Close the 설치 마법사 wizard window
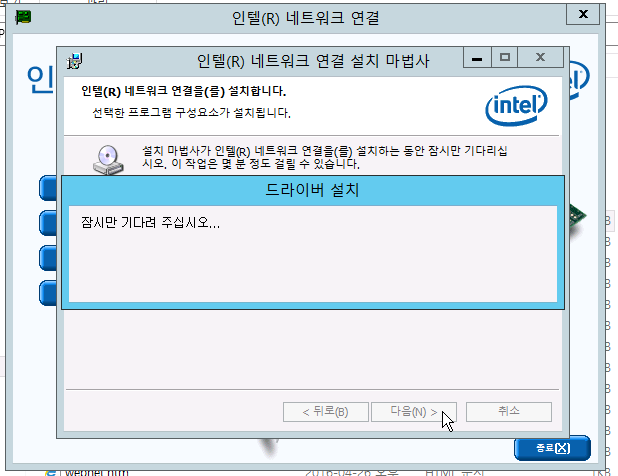The width and height of the screenshot is (618, 476). click(x=540, y=58)
